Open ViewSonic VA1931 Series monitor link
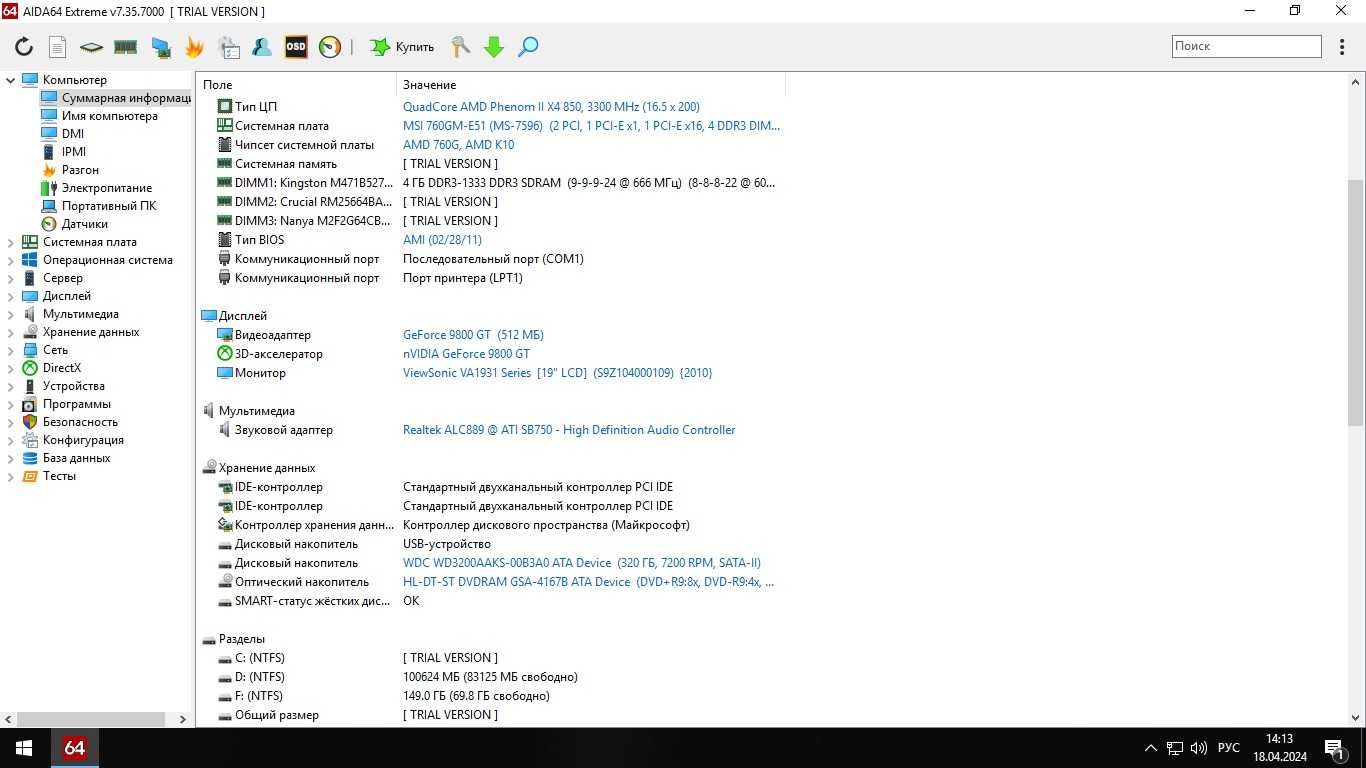Screen dimensions: 1366x768 pyautogui.click(x=557, y=373)
